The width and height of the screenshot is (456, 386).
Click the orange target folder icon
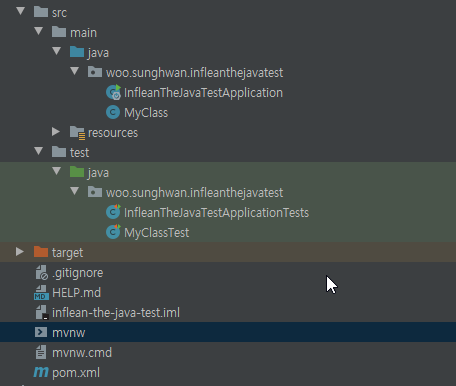click(x=41, y=252)
